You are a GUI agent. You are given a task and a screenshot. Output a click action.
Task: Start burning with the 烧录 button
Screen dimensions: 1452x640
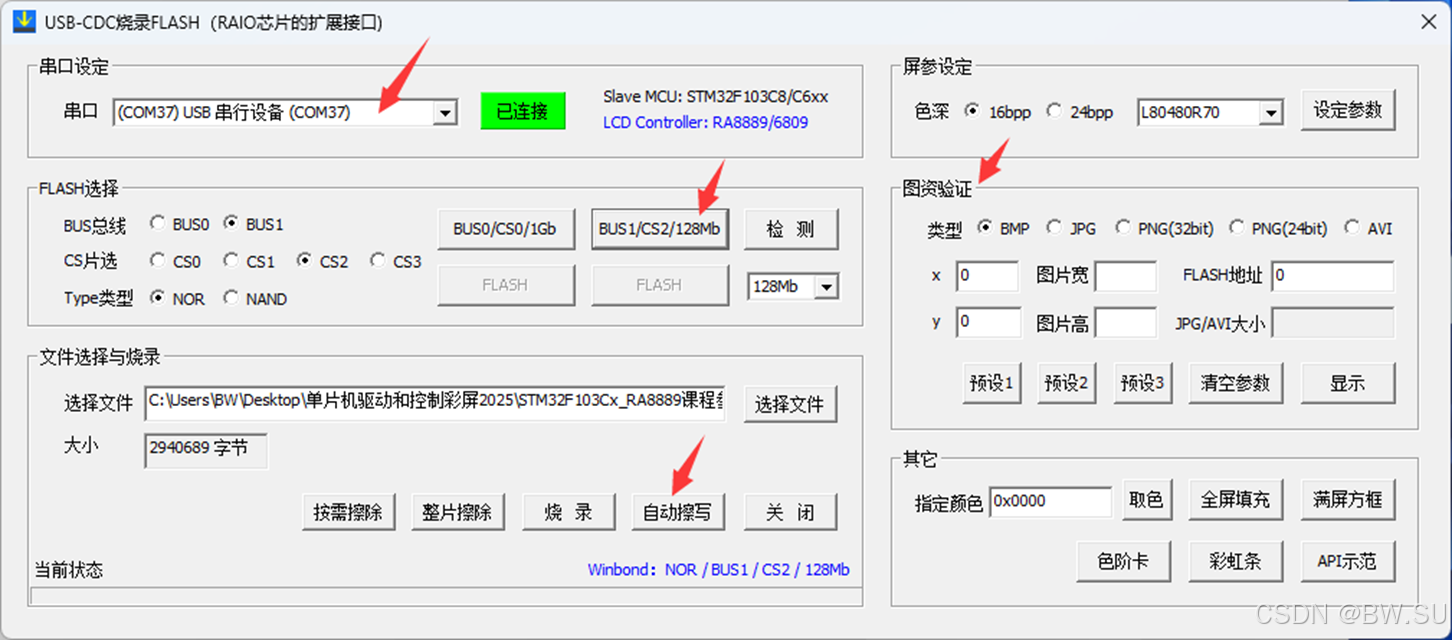tap(569, 511)
